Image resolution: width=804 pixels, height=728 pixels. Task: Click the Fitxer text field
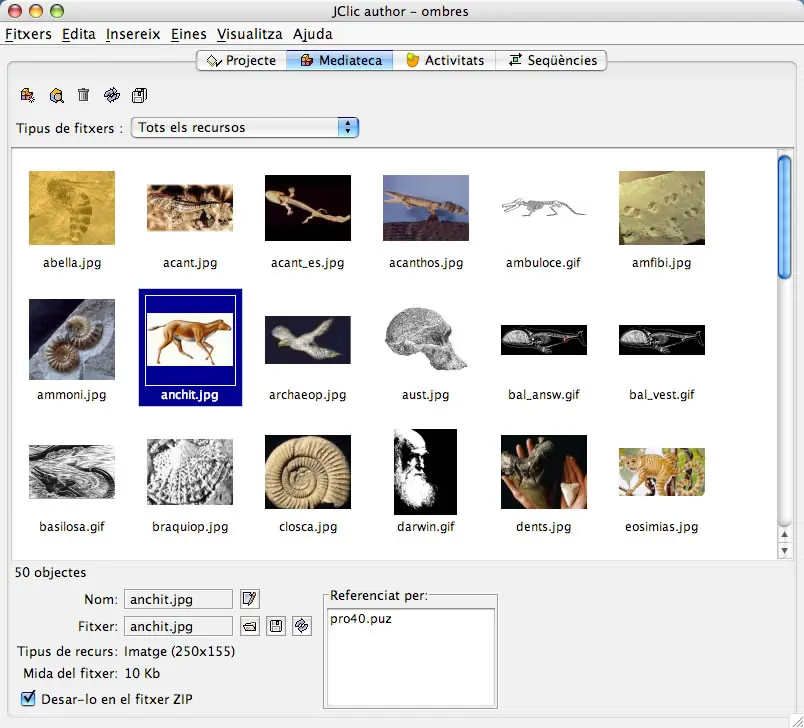tap(178, 626)
